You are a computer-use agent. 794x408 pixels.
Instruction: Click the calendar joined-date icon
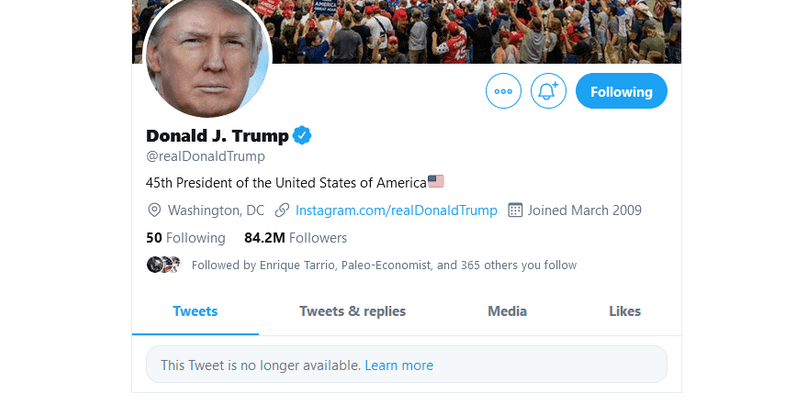(x=516, y=210)
